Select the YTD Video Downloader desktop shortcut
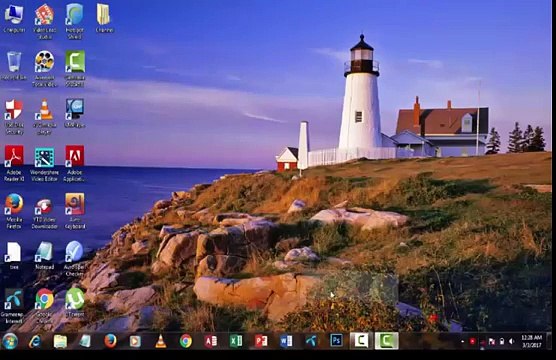Viewport: 556px width, 360px height. pyautogui.click(x=44, y=213)
